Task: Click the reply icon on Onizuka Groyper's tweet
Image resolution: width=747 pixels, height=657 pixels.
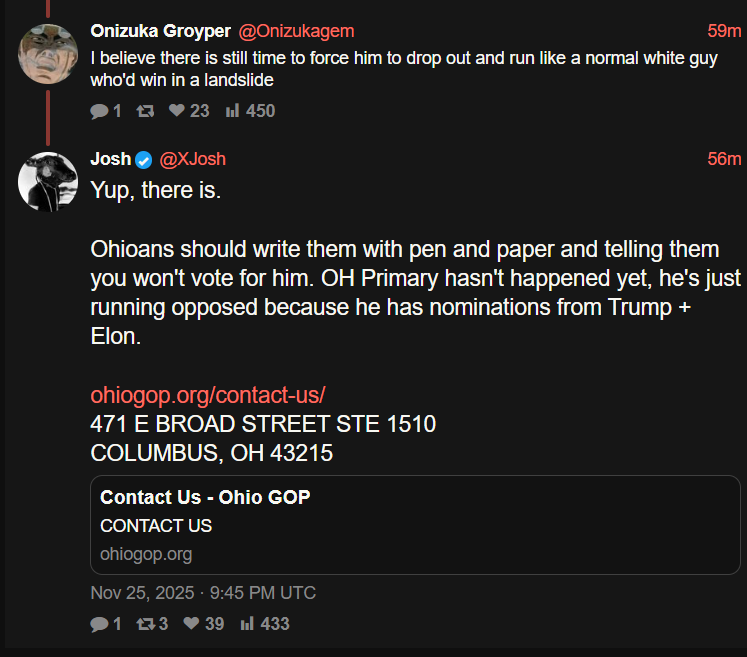Action: 99,111
